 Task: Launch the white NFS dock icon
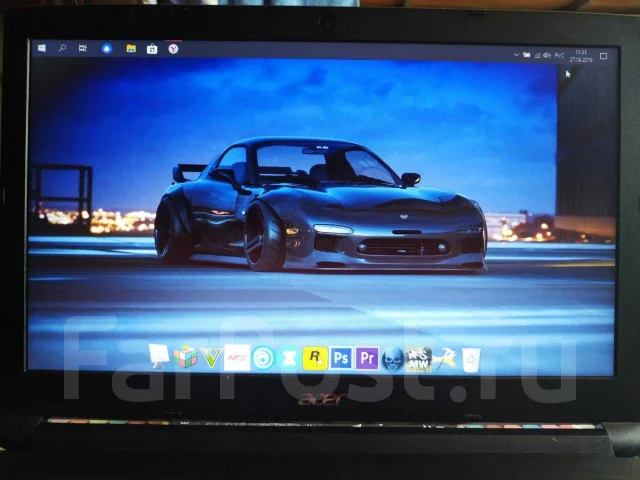pos(237,358)
